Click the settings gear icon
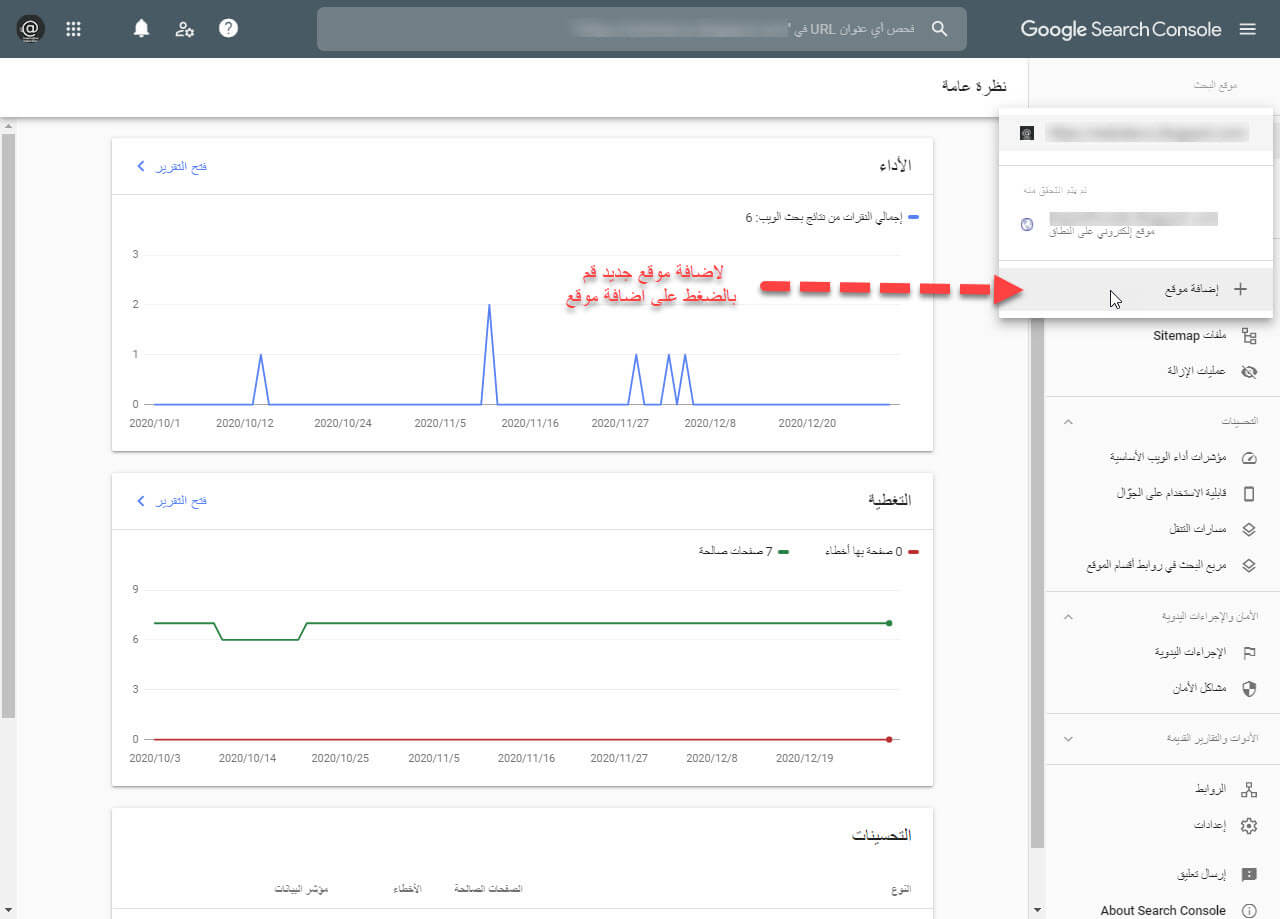Image resolution: width=1280 pixels, height=919 pixels. (x=1248, y=826)
